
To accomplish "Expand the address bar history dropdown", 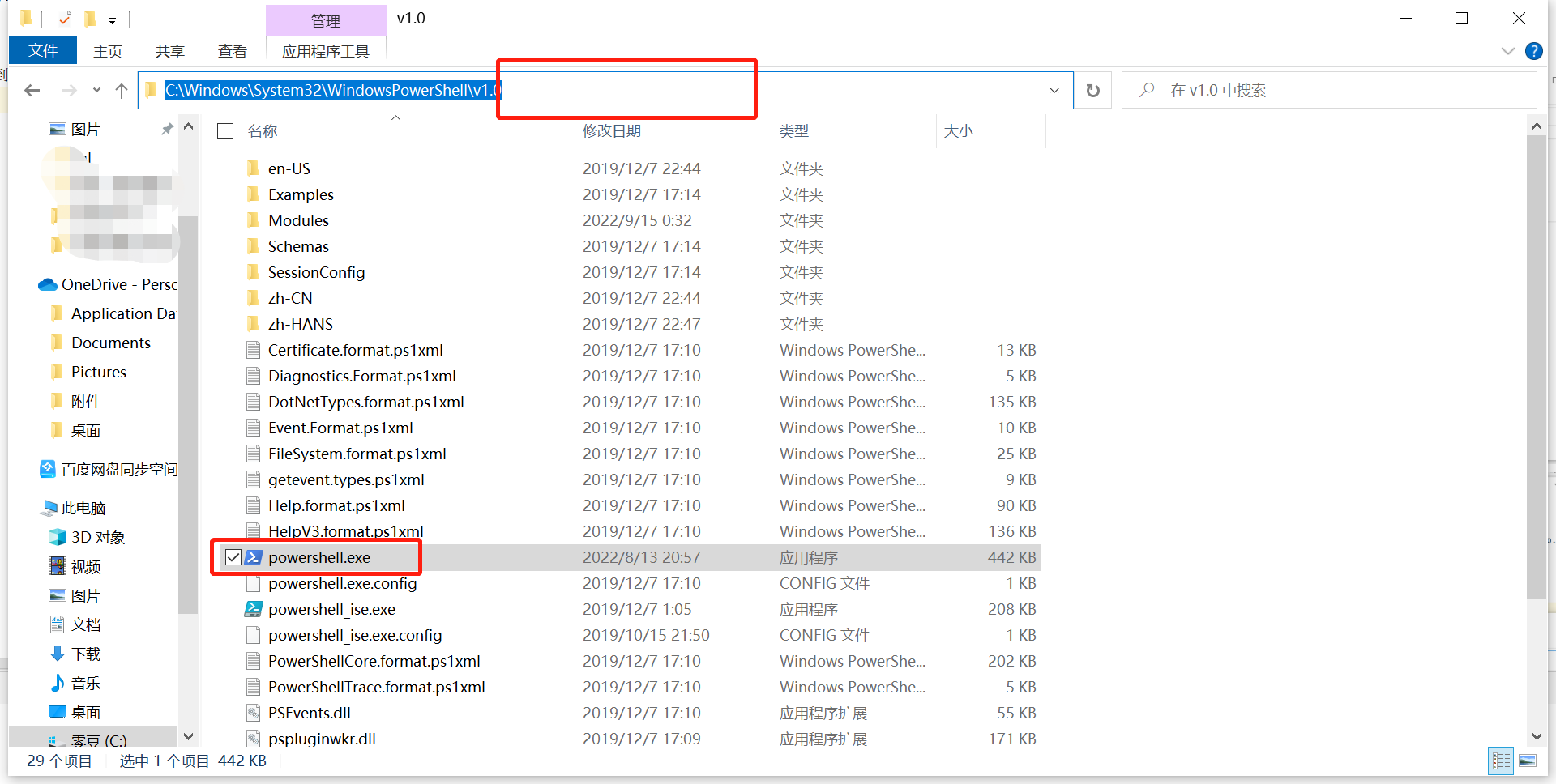I will click(x=1054, y=91).
